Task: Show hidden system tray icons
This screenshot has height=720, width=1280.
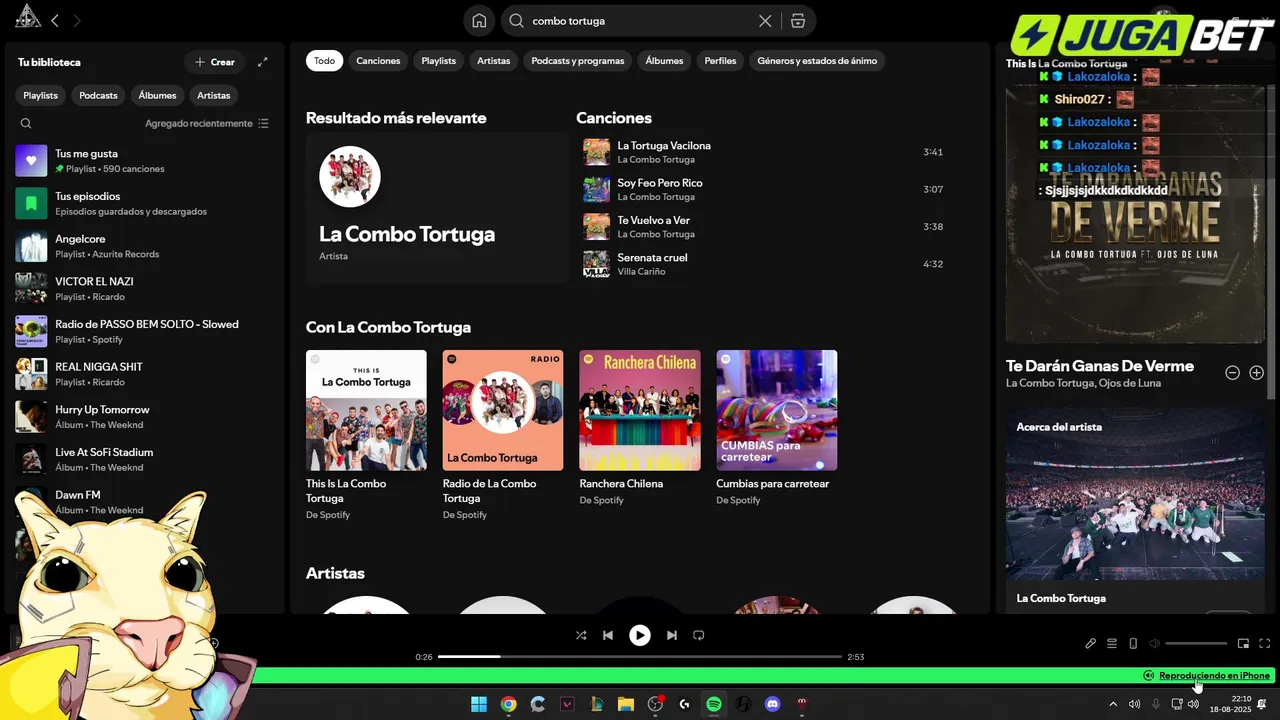Action: coord(1113,704)
